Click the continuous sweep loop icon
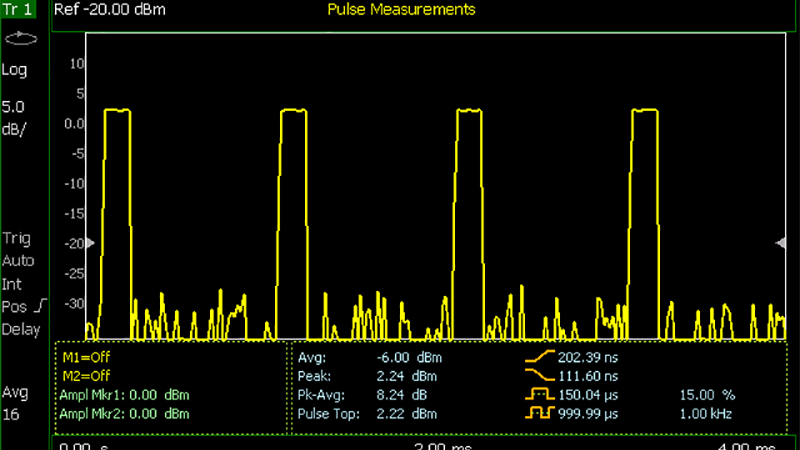 (20, 40)
